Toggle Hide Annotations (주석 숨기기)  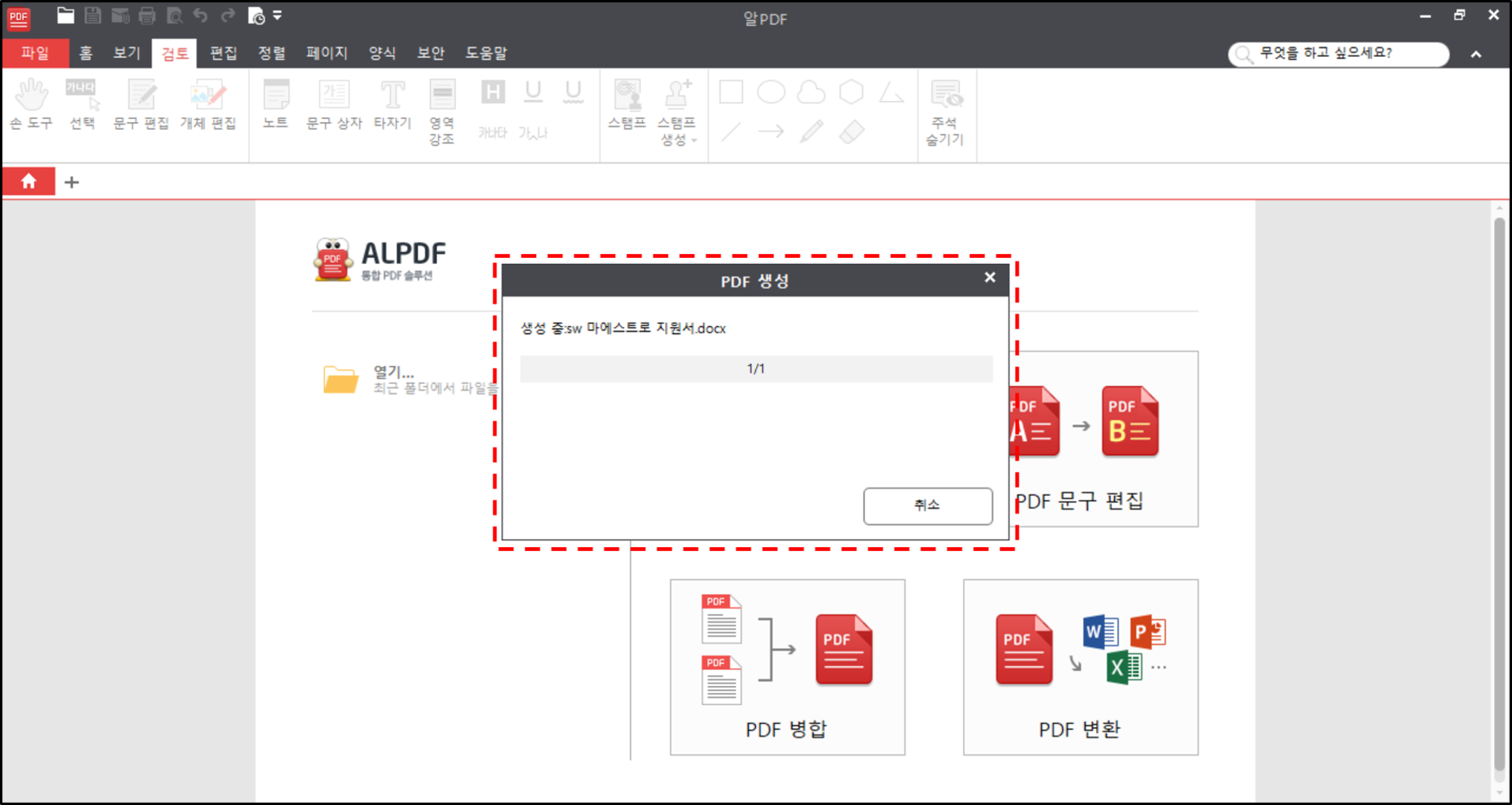point(945,112)
